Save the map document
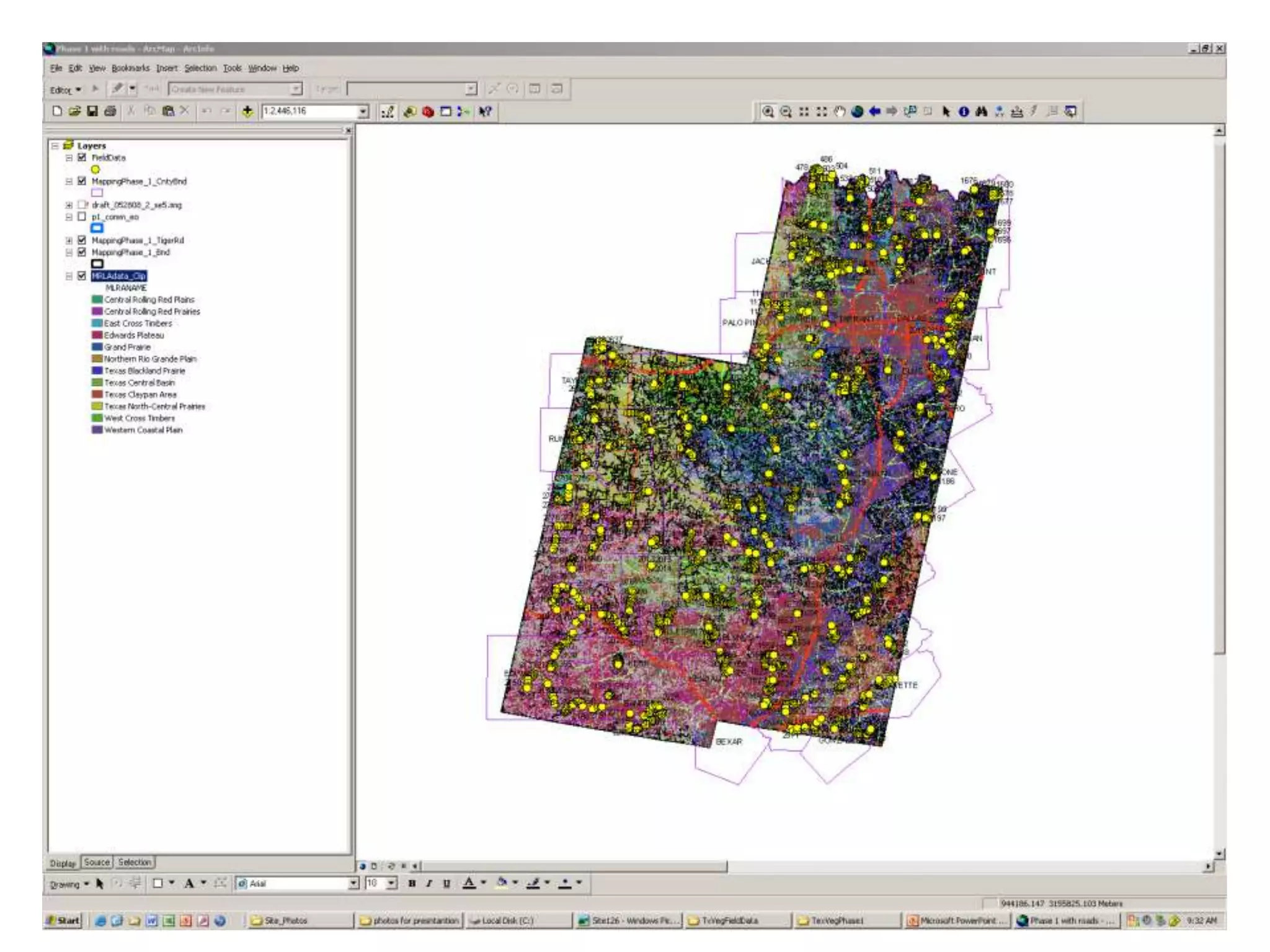 pos(92,112)
